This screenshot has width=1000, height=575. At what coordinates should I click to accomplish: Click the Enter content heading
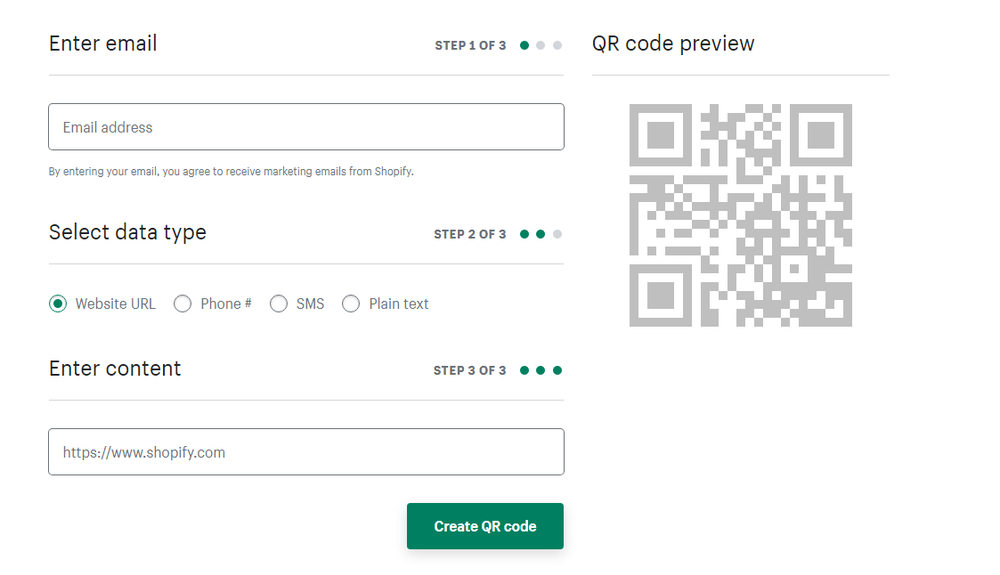[x=115, y=368]
